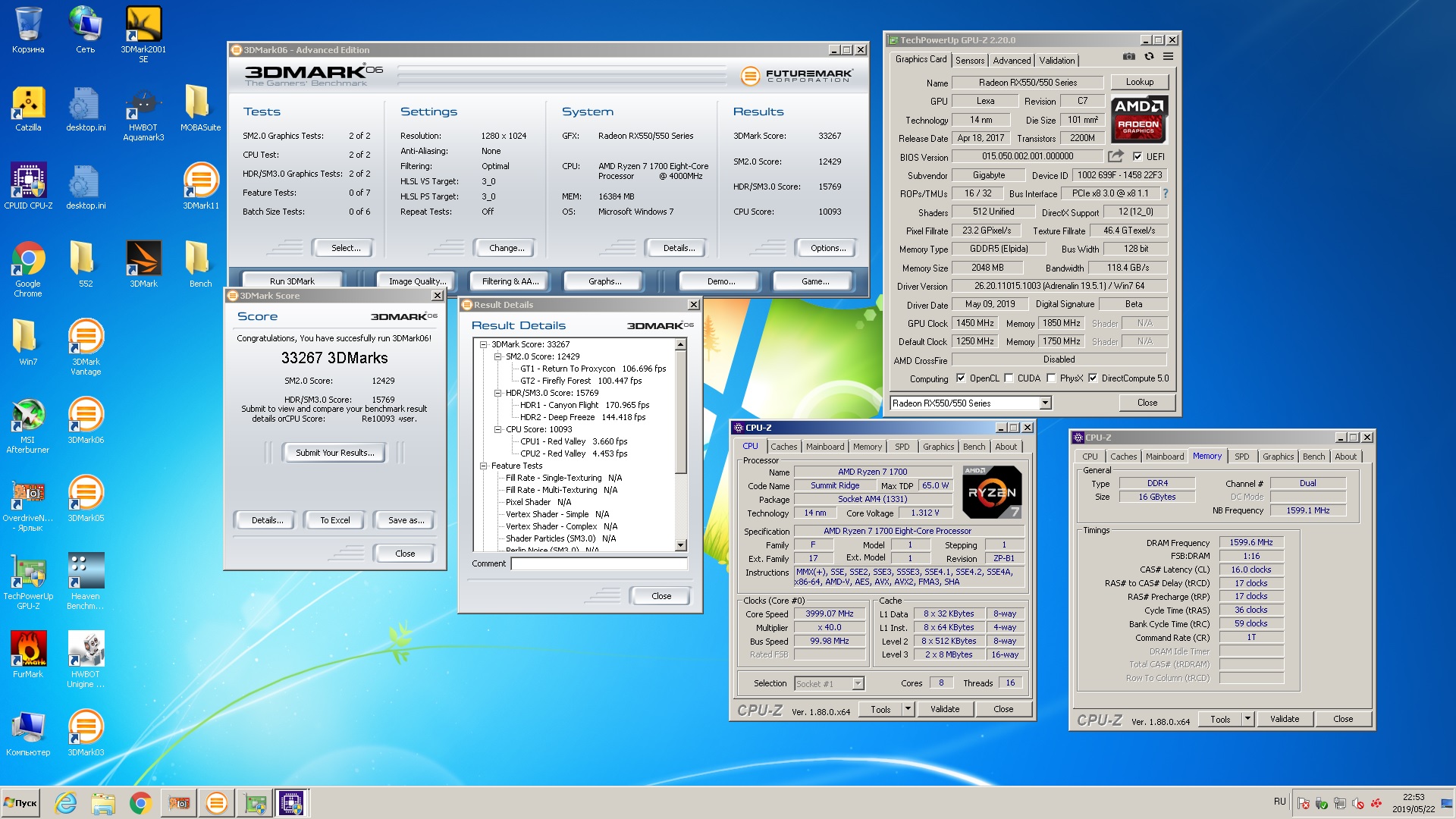Launch Google Chrome from the desktop
The image size is (1456, 819).
click(x=28, y=269)
